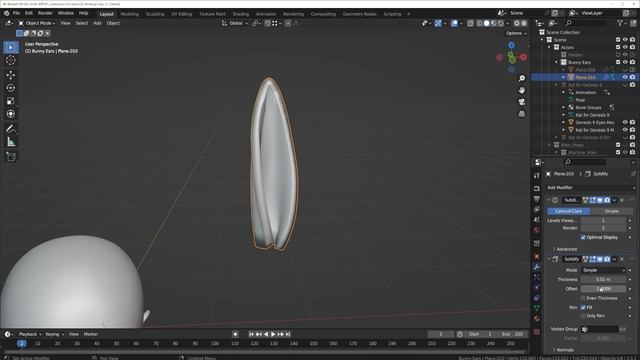This screenshot has height=360, width=640.
Task: Toggle Plane.010 visibility eye in outliner
Action: click(625, 77)
